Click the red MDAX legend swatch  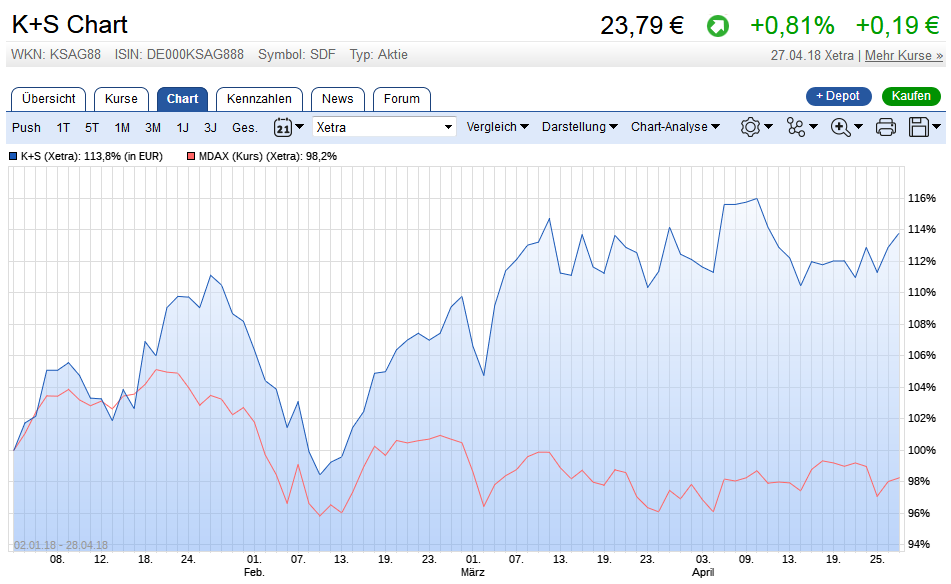pos(191,156)
